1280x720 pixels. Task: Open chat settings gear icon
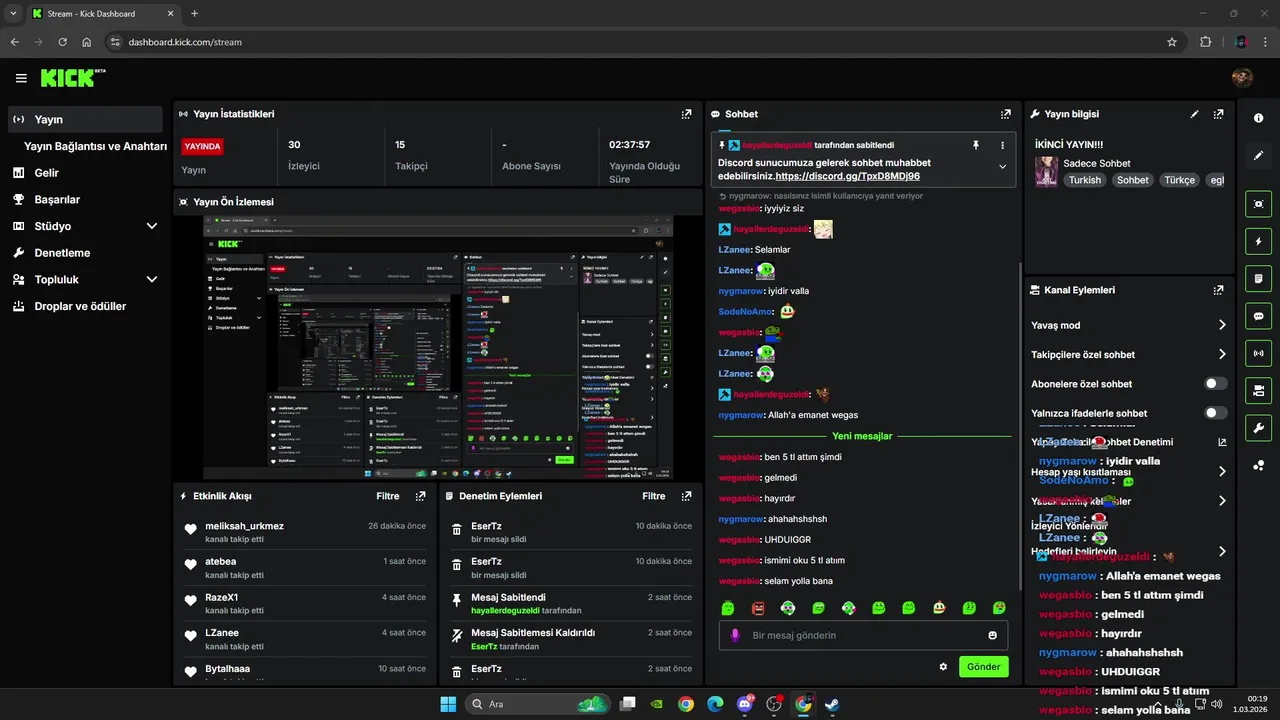click(943, 666)
